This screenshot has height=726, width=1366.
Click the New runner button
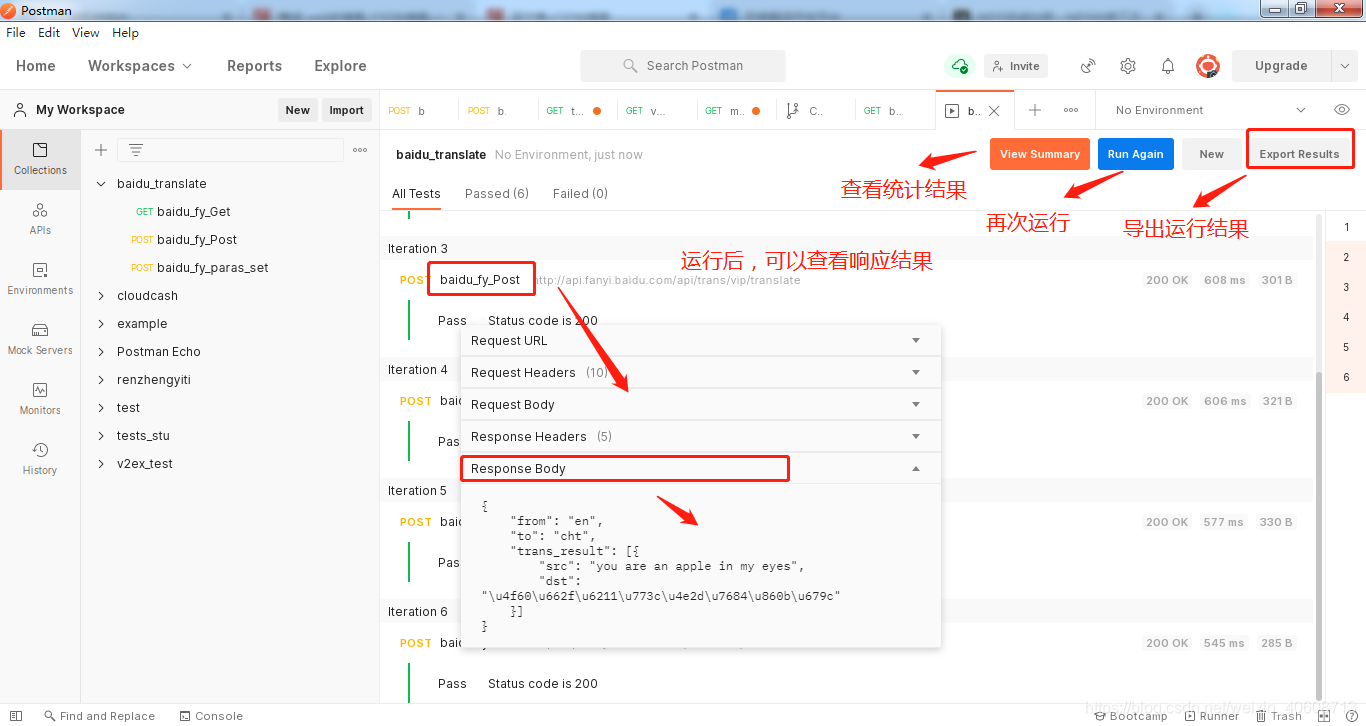(1211, 154)
